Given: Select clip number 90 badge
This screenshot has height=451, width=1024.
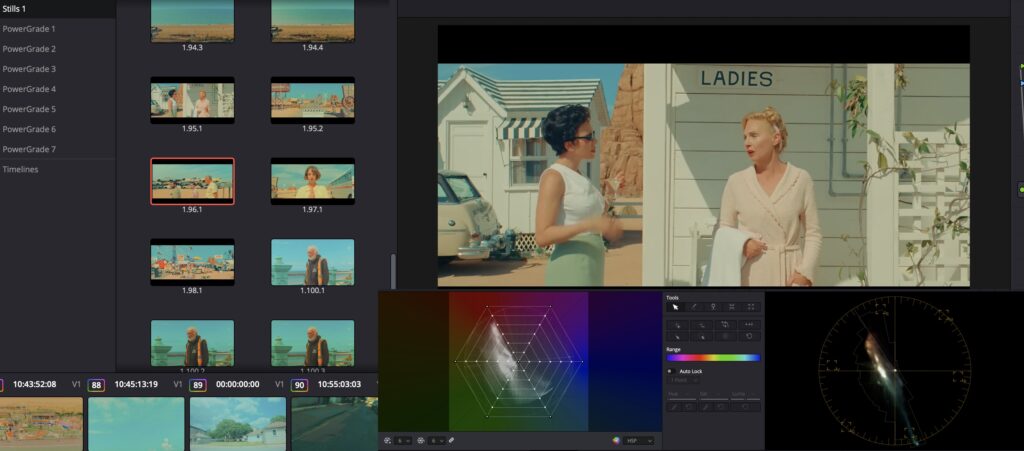Looking at the screenshot, I should (299, 385).
